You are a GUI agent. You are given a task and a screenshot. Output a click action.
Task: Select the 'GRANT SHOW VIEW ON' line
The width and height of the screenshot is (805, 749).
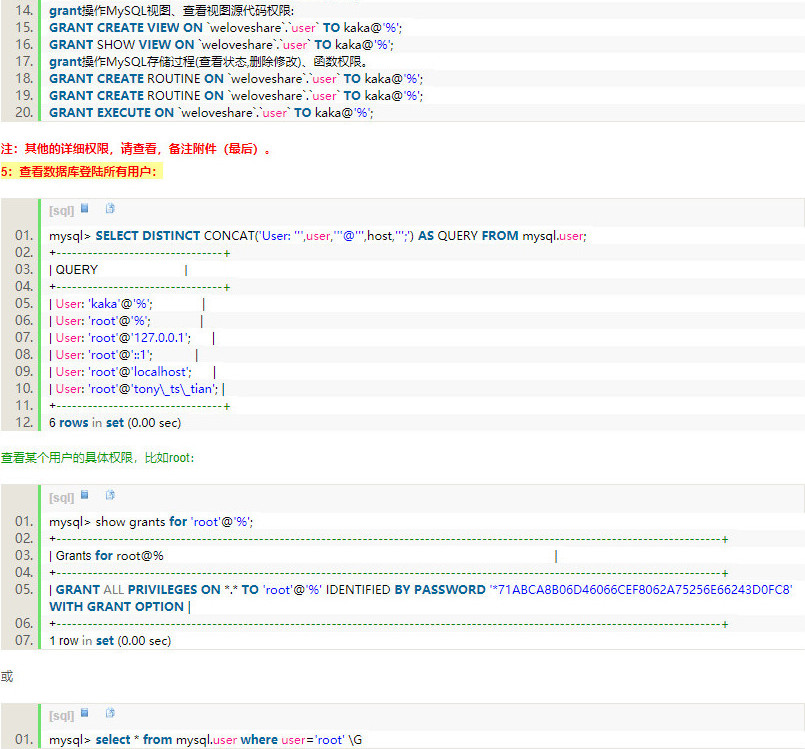[221, 45]
